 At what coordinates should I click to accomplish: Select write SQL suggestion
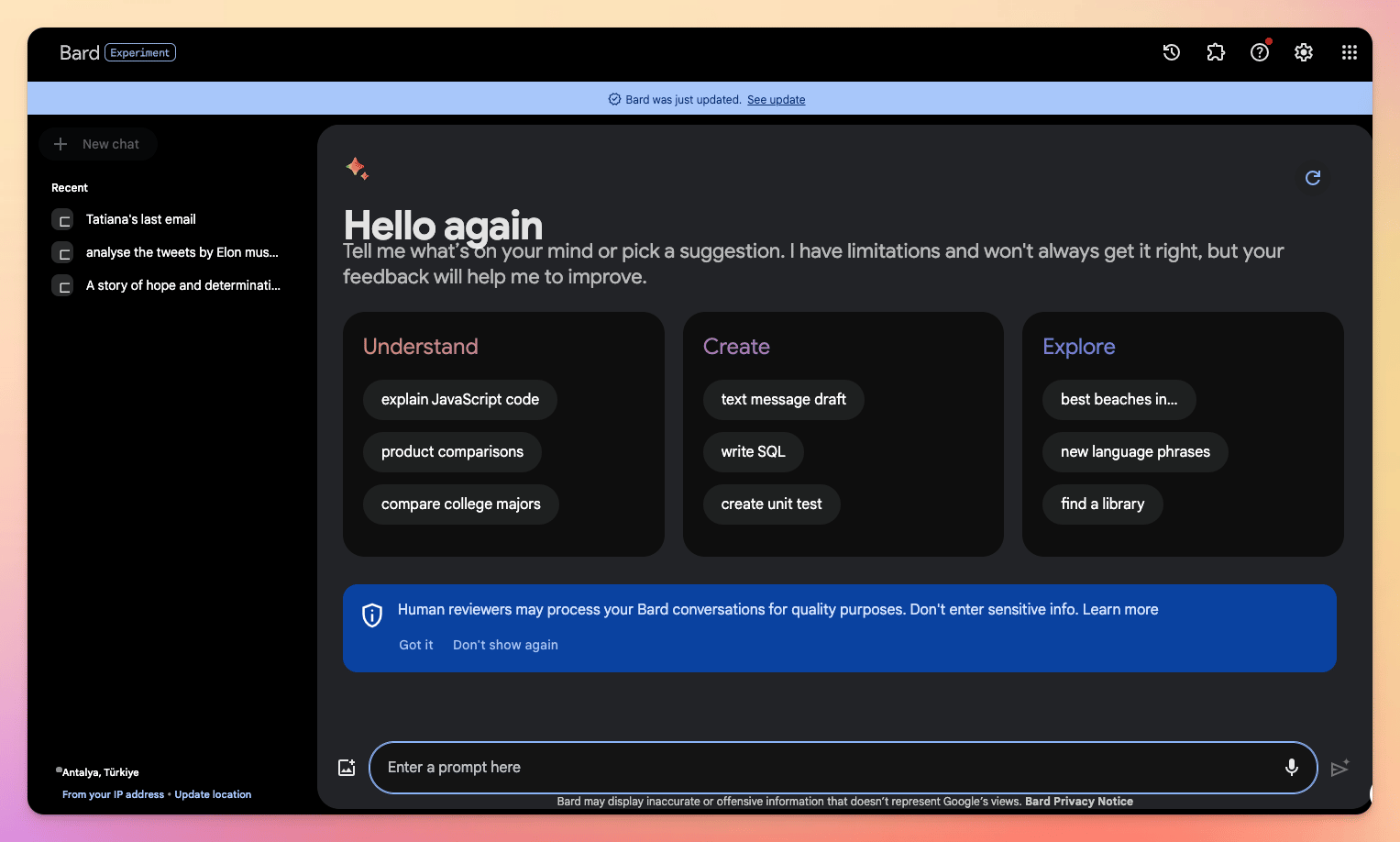click(753, 452)
